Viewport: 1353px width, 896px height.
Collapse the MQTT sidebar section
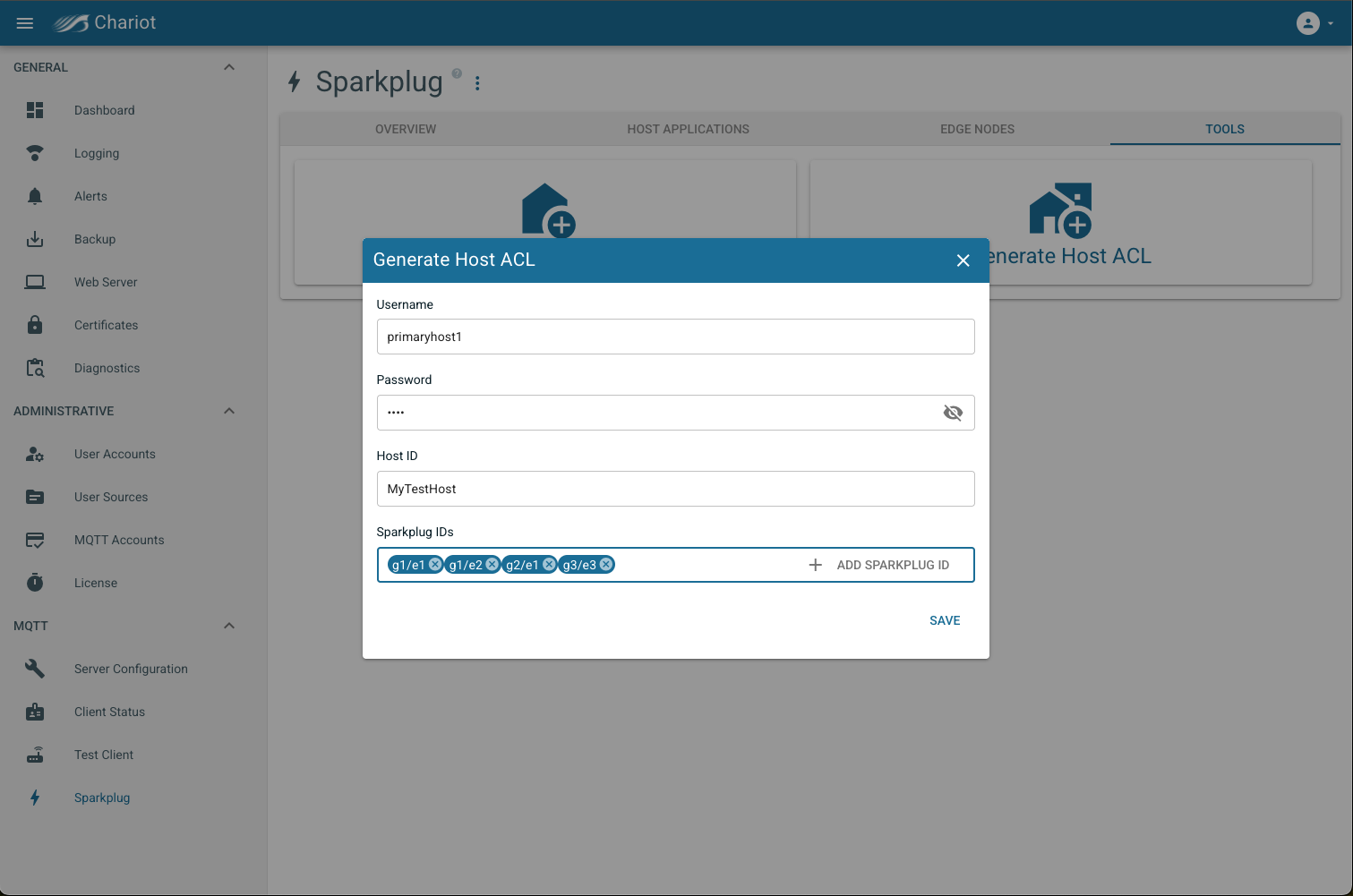pos(229,626)
